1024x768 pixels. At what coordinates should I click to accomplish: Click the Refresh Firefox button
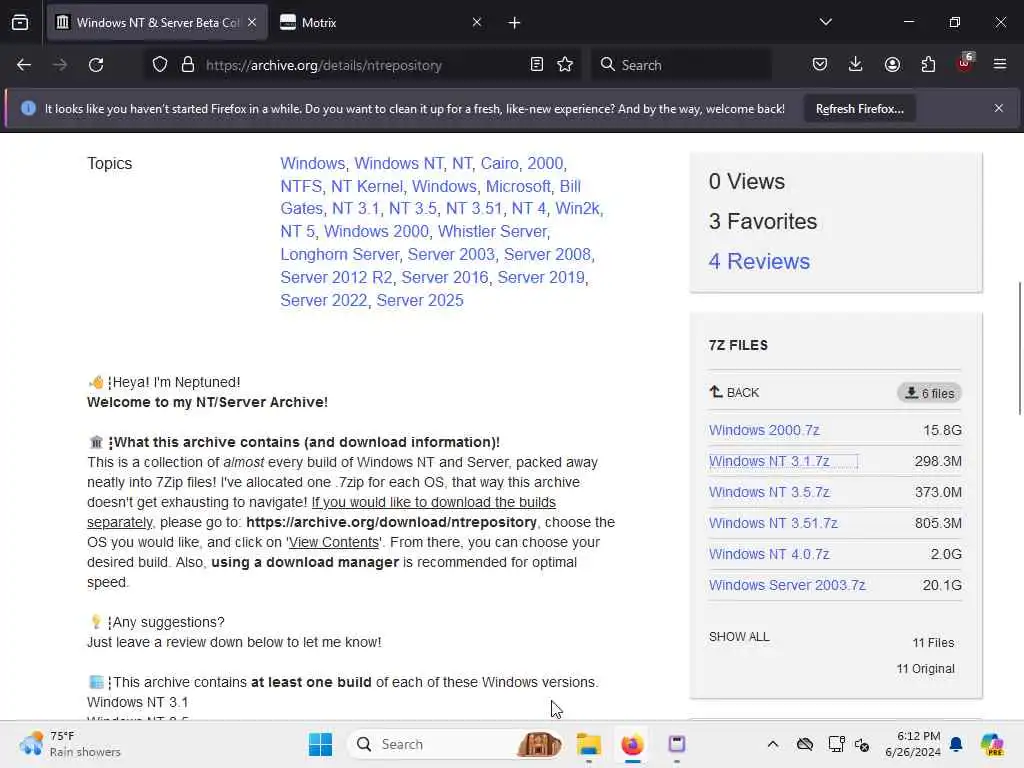point(859,109)
